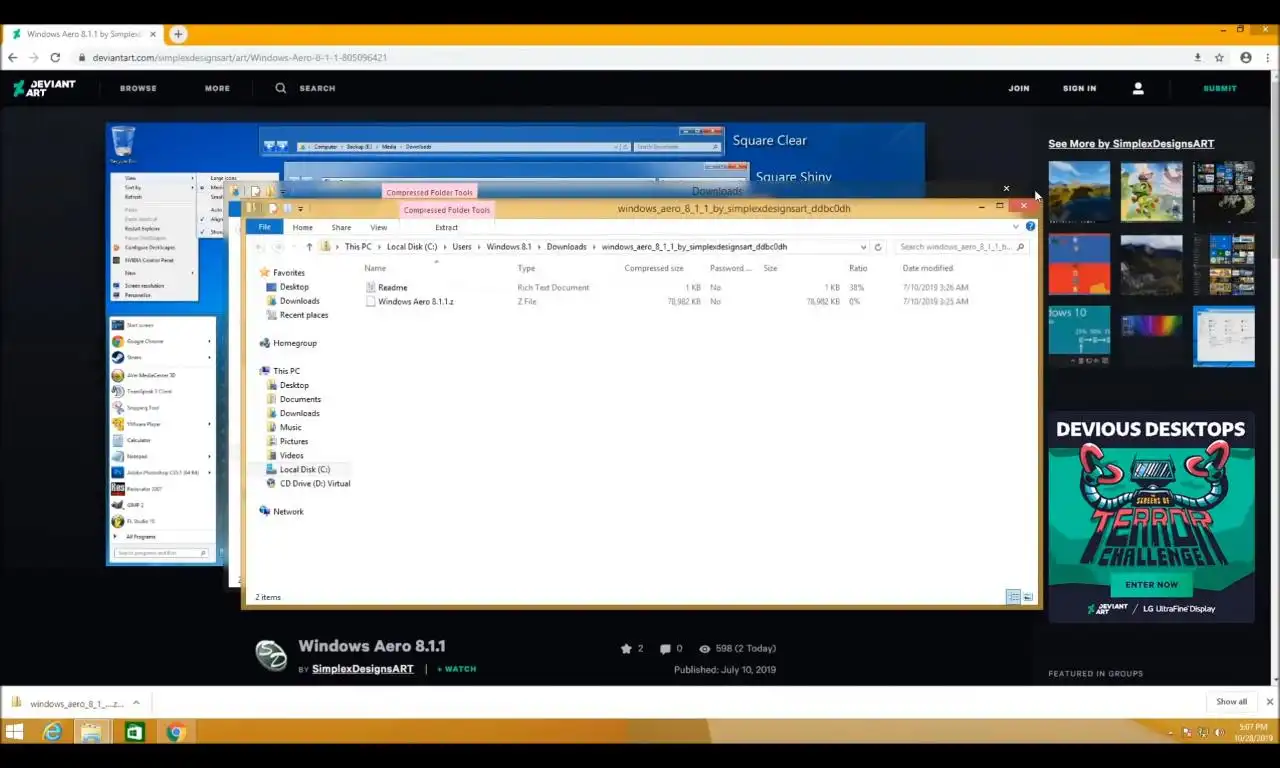Click Downloads in the address bar breadcrumb
Screen dimensions: 1280x768
pyautogui.click(x=566, y=247)
